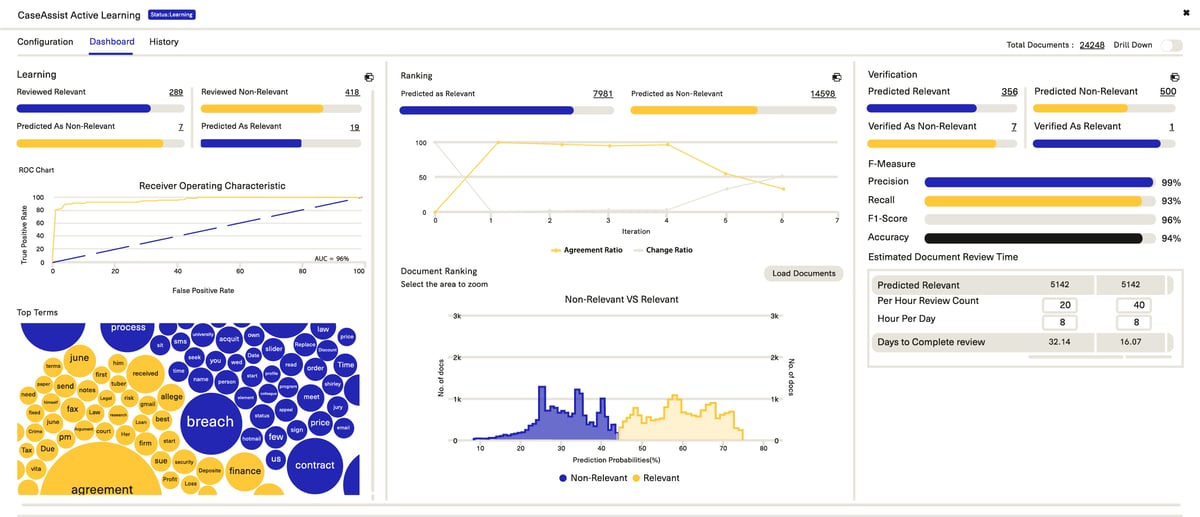The height and width of the screenshot is (517, 1200).
Task: Open the Reviewed Non-Relevant count 418
Action: coord(352,92)
